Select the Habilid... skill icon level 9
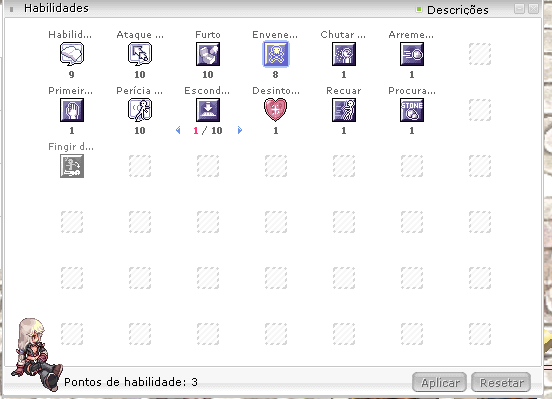 [x=72, y=54]
